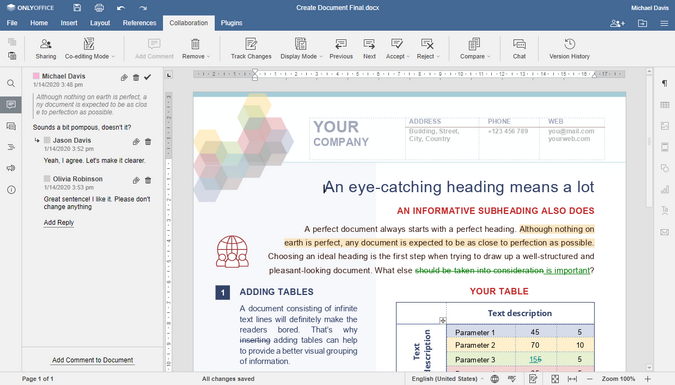Click Add Comment to Document

[93, 360]
